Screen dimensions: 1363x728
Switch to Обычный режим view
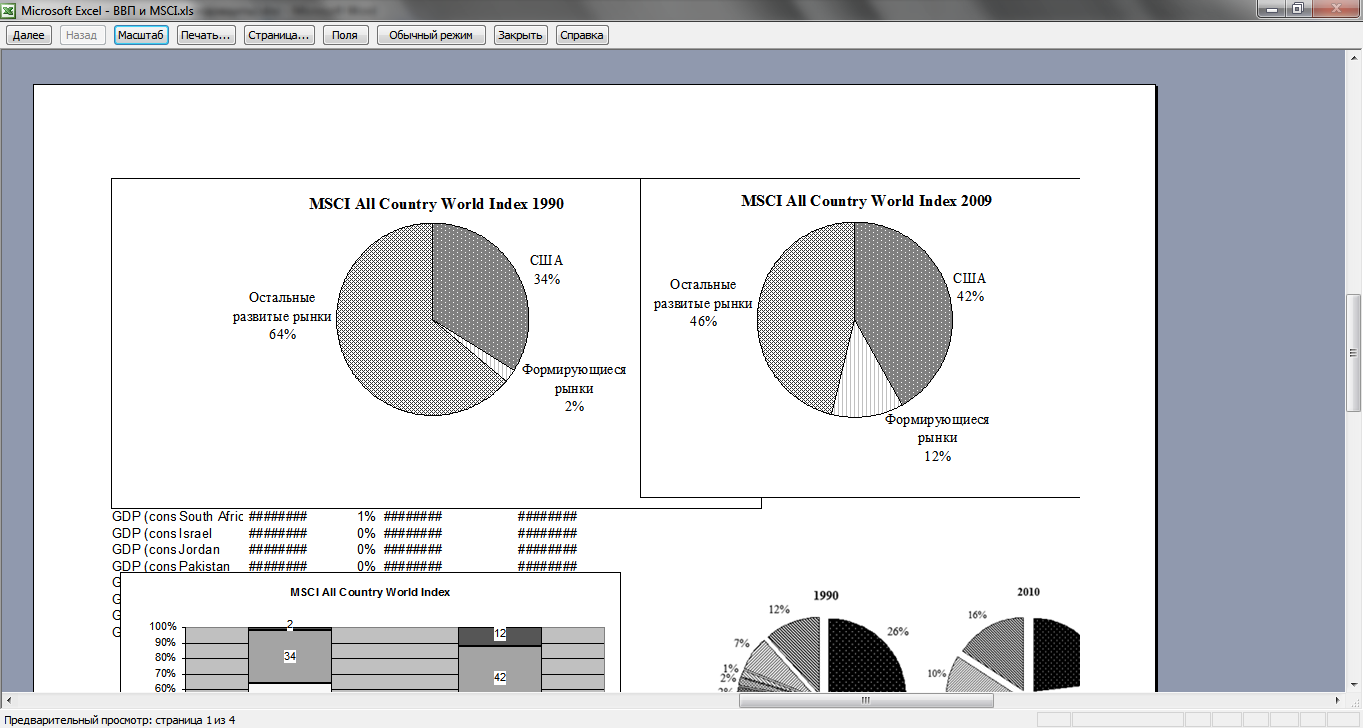coord(431,35)
